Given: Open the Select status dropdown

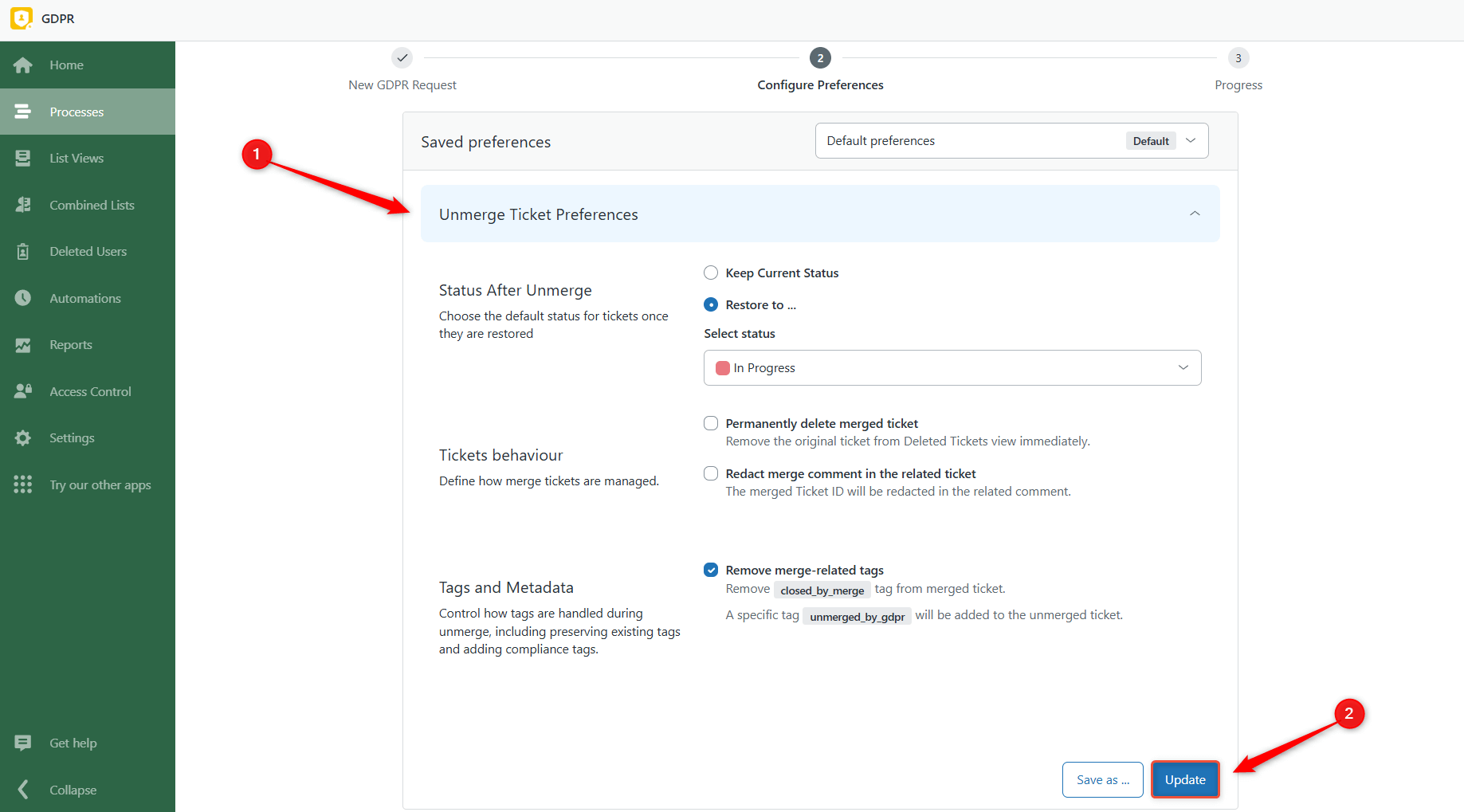Looking at the screenshot, I should 952,368.
